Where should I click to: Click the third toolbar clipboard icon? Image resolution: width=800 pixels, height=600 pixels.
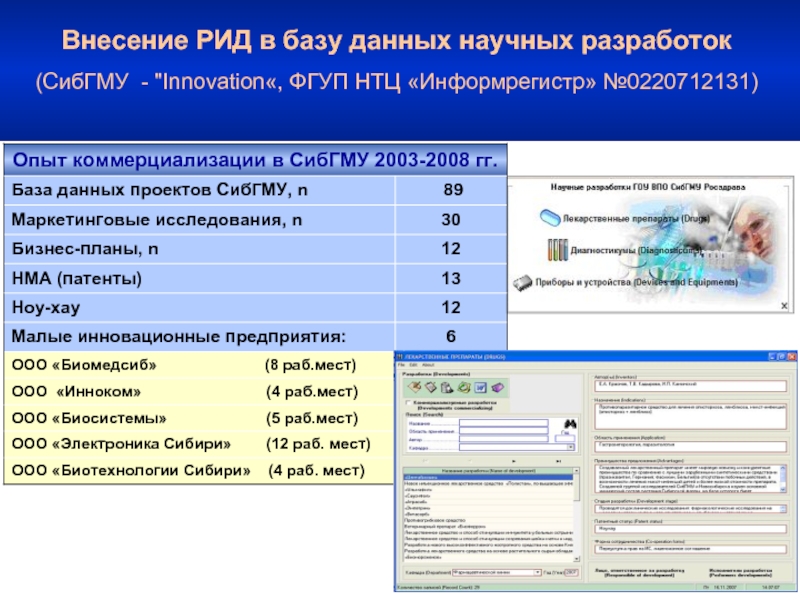[447, 387]
